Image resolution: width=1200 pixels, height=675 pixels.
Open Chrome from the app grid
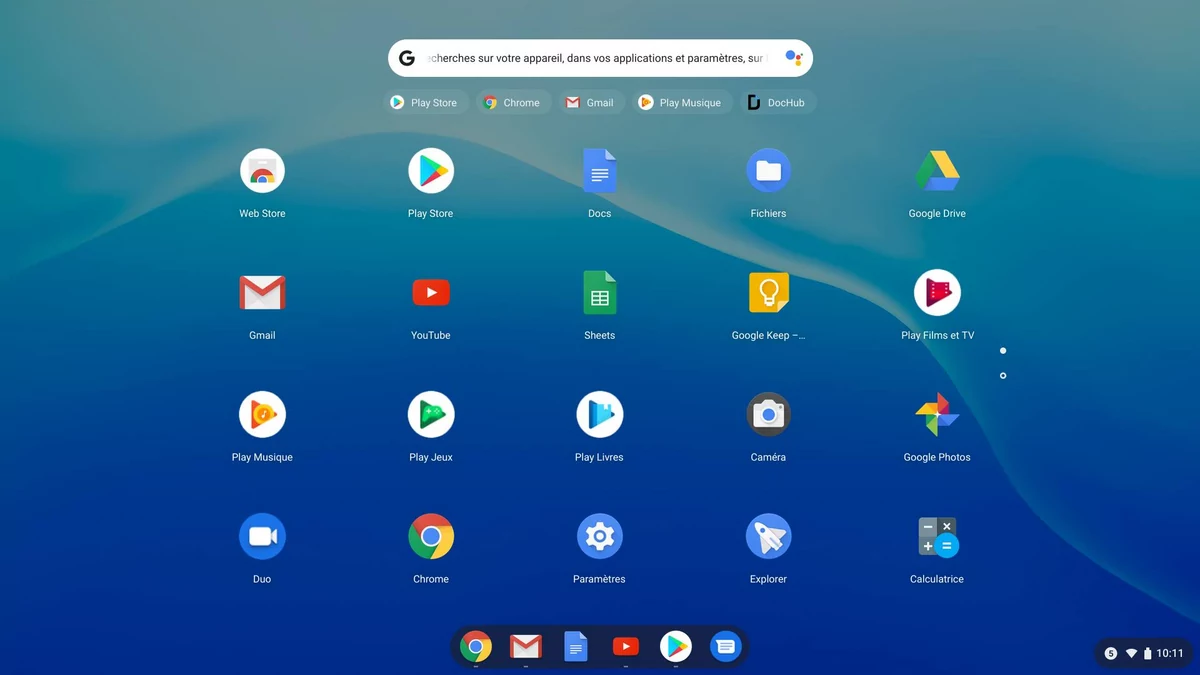431,537
